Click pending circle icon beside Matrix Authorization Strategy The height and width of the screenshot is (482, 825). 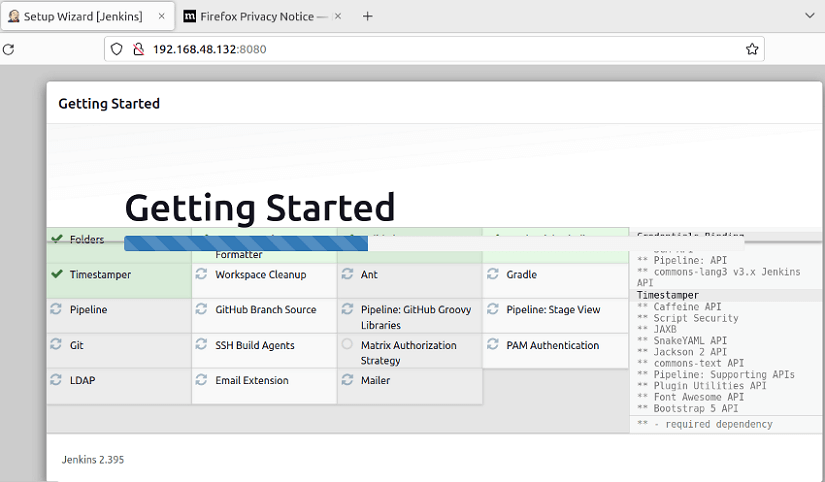click(x=347, y=344)
